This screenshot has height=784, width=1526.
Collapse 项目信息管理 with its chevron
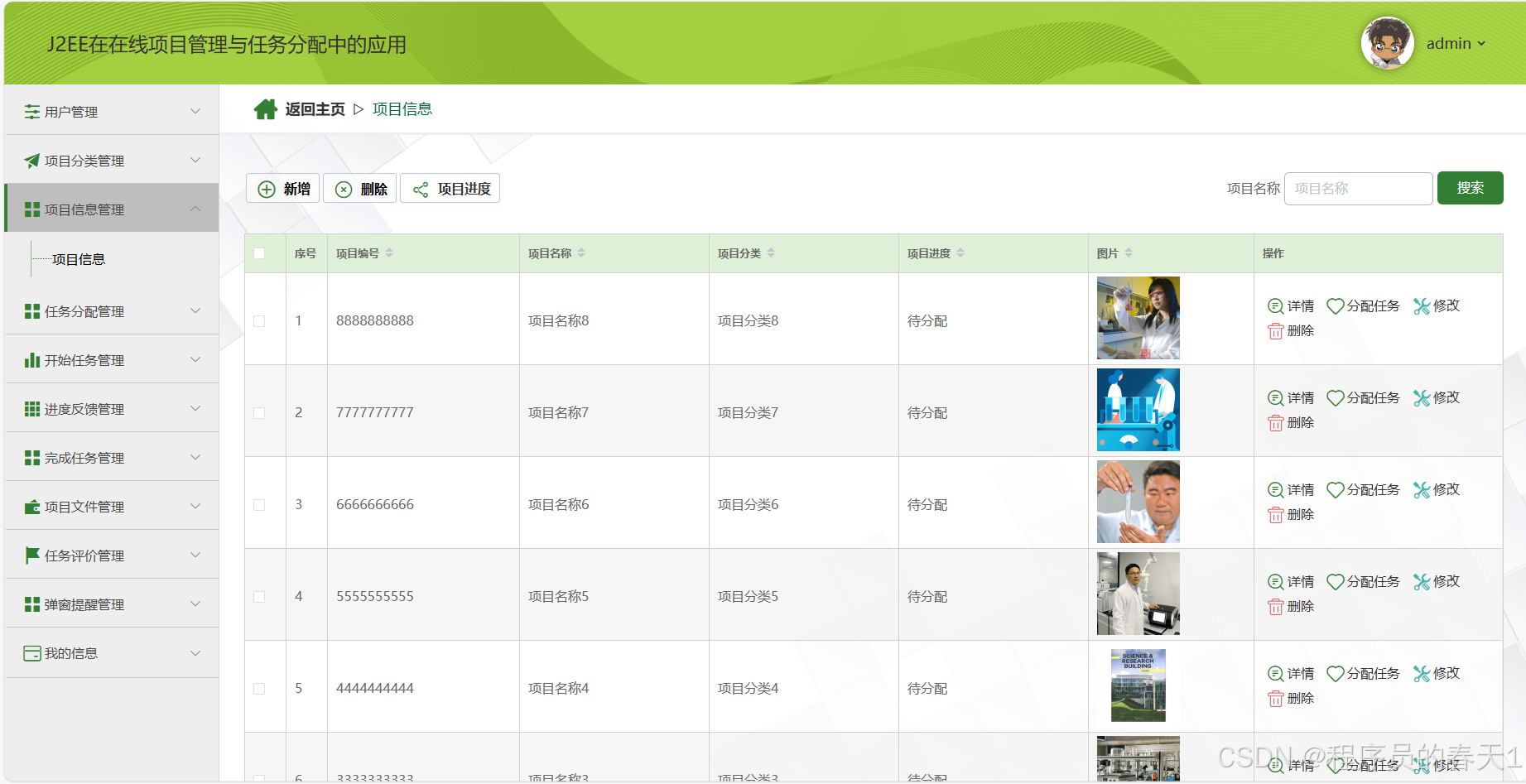tap(195, 209)
